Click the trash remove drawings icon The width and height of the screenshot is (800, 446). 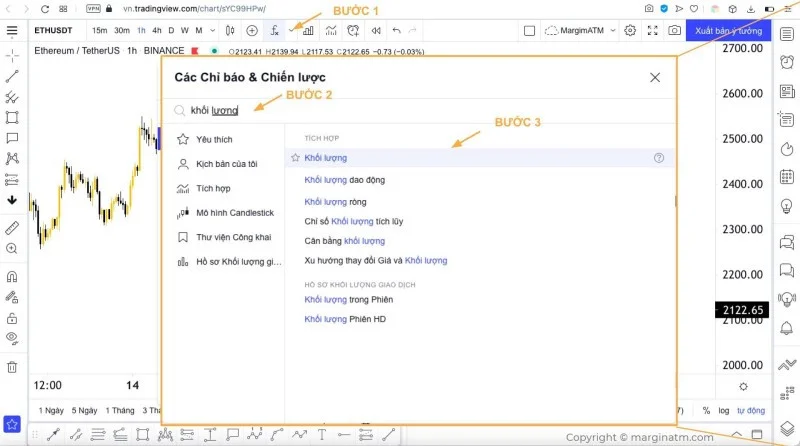(x=12, y=367)
